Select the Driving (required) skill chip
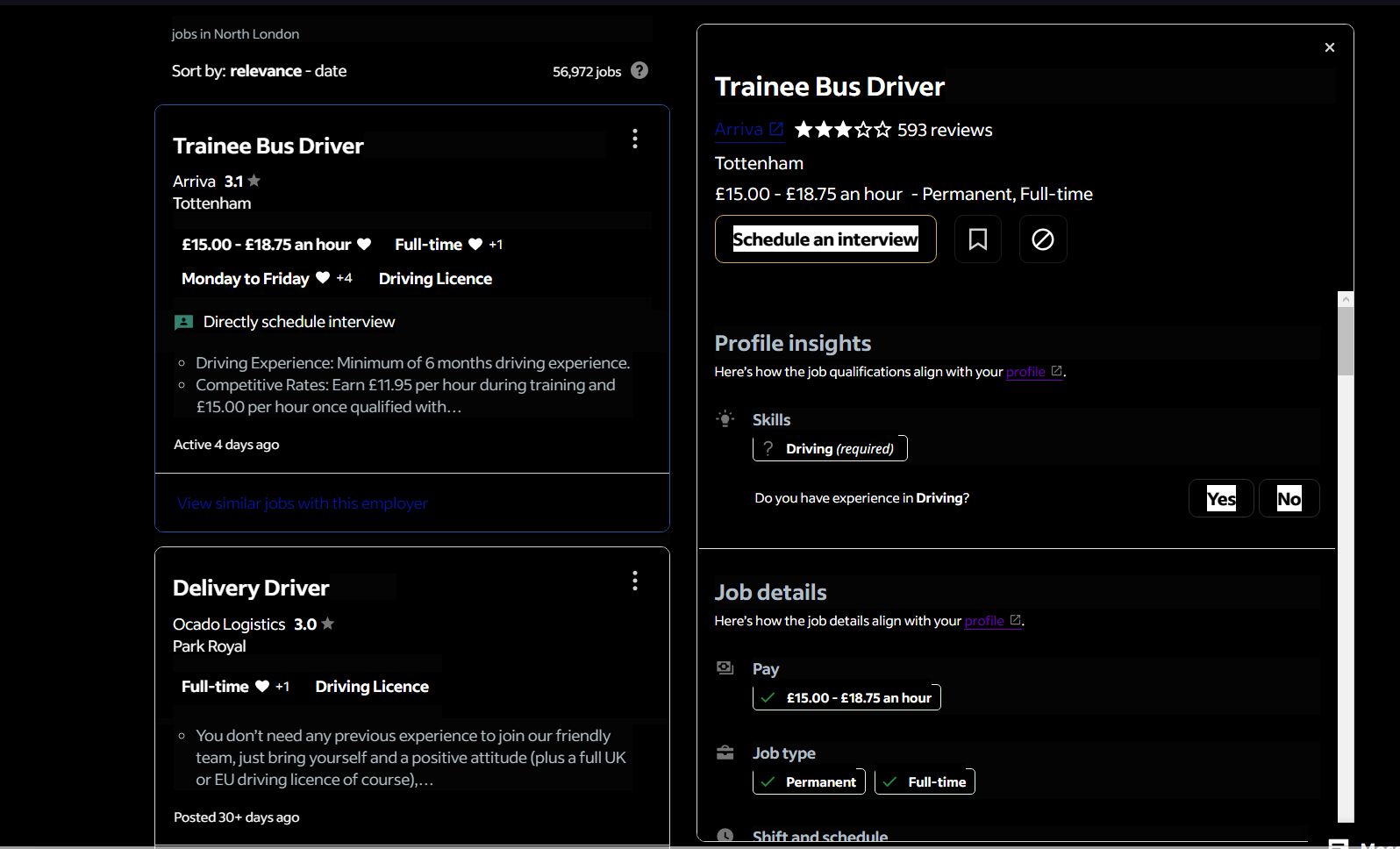1400x849 pixels. (830, 448)
